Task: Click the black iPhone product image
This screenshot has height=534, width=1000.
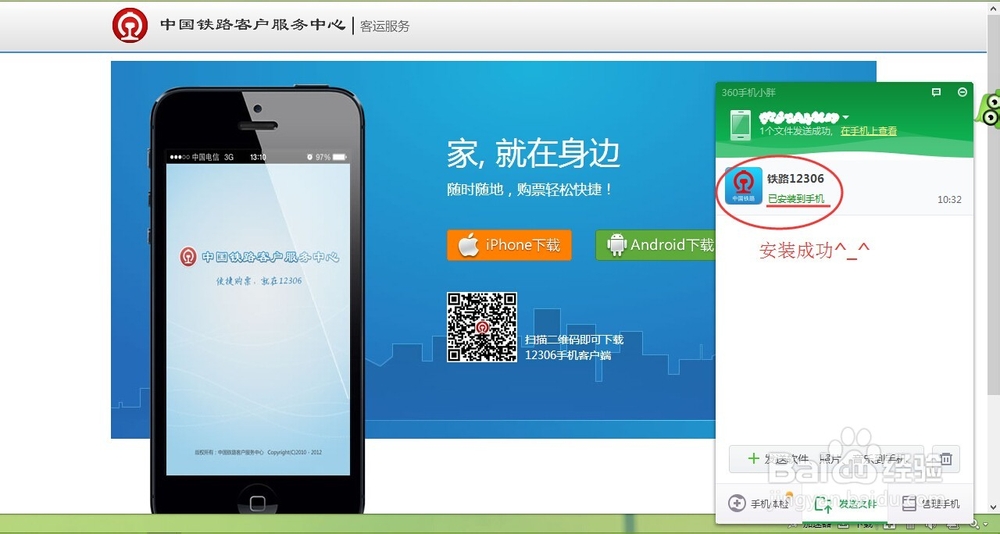Action: point(257,300)
